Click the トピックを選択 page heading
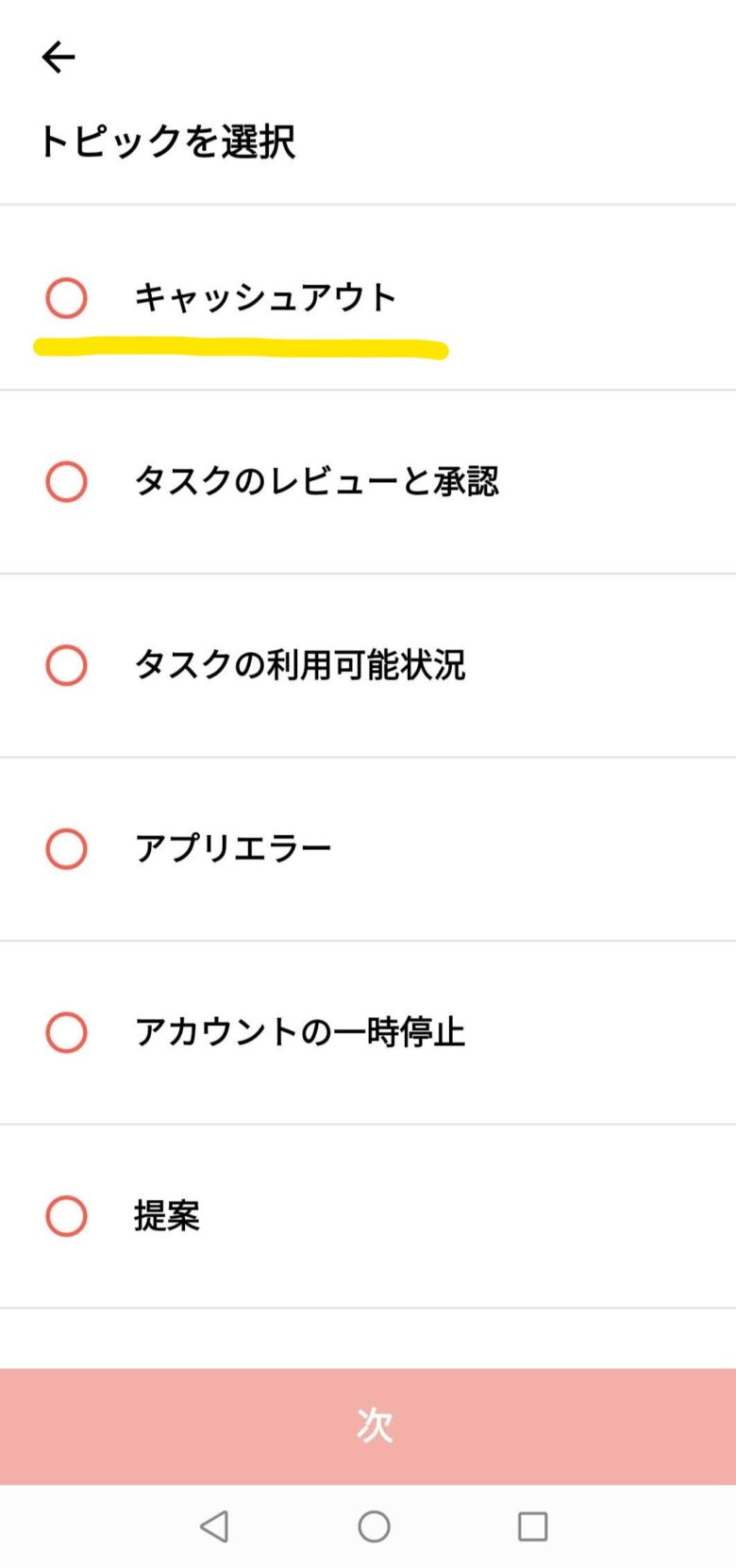Viewport: 736px width, 1568px height. click(167, 142)
